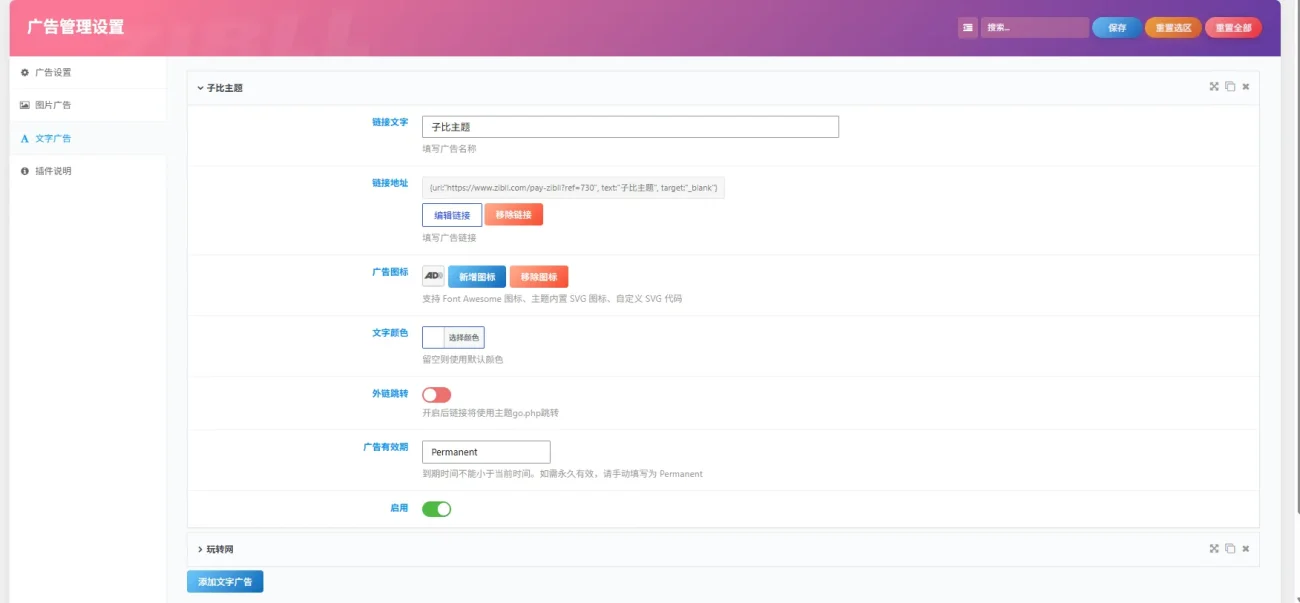Delete the 玩转网 entry with its x icon
Viewport: 1300px width, 603px height.
tap(1246, 548)
